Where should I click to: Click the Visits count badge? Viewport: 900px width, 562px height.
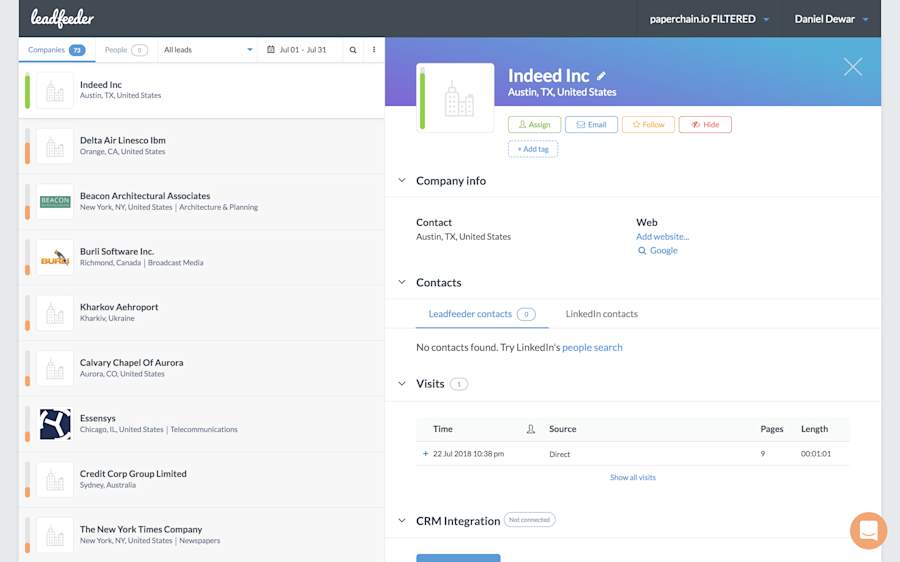(459, 384)
